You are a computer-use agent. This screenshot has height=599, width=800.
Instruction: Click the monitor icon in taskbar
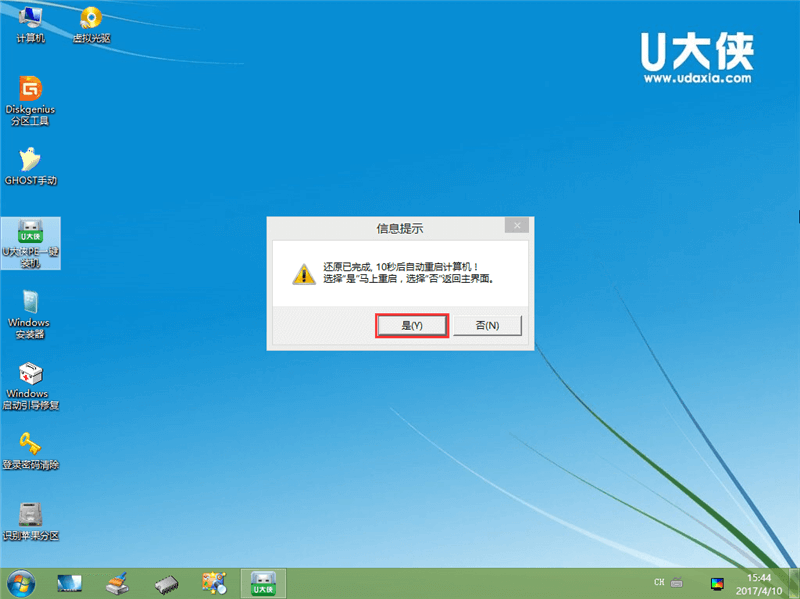[x=69, y=582]
